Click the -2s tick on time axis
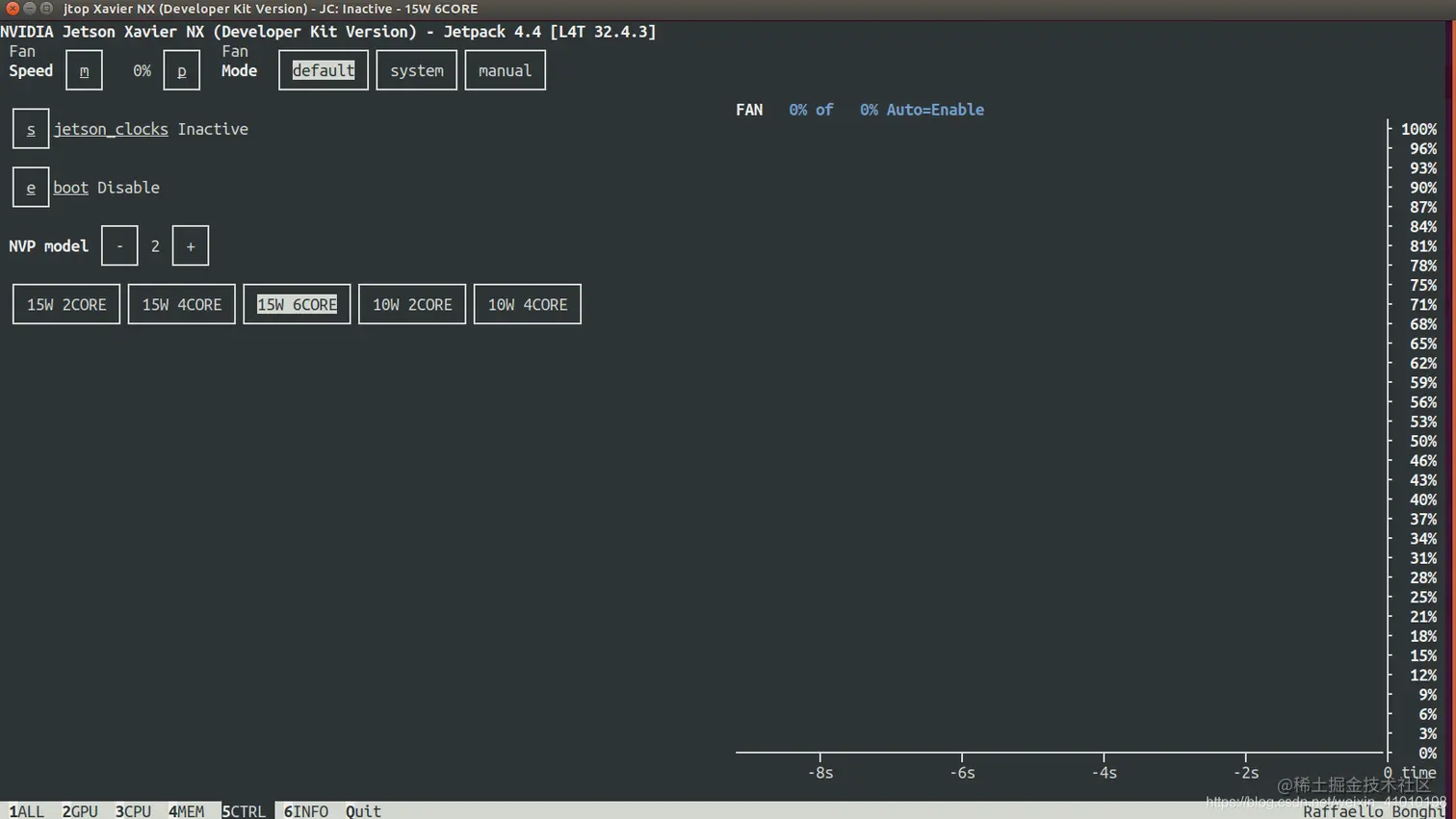The image size is (1456, 819). (1246, 772)
